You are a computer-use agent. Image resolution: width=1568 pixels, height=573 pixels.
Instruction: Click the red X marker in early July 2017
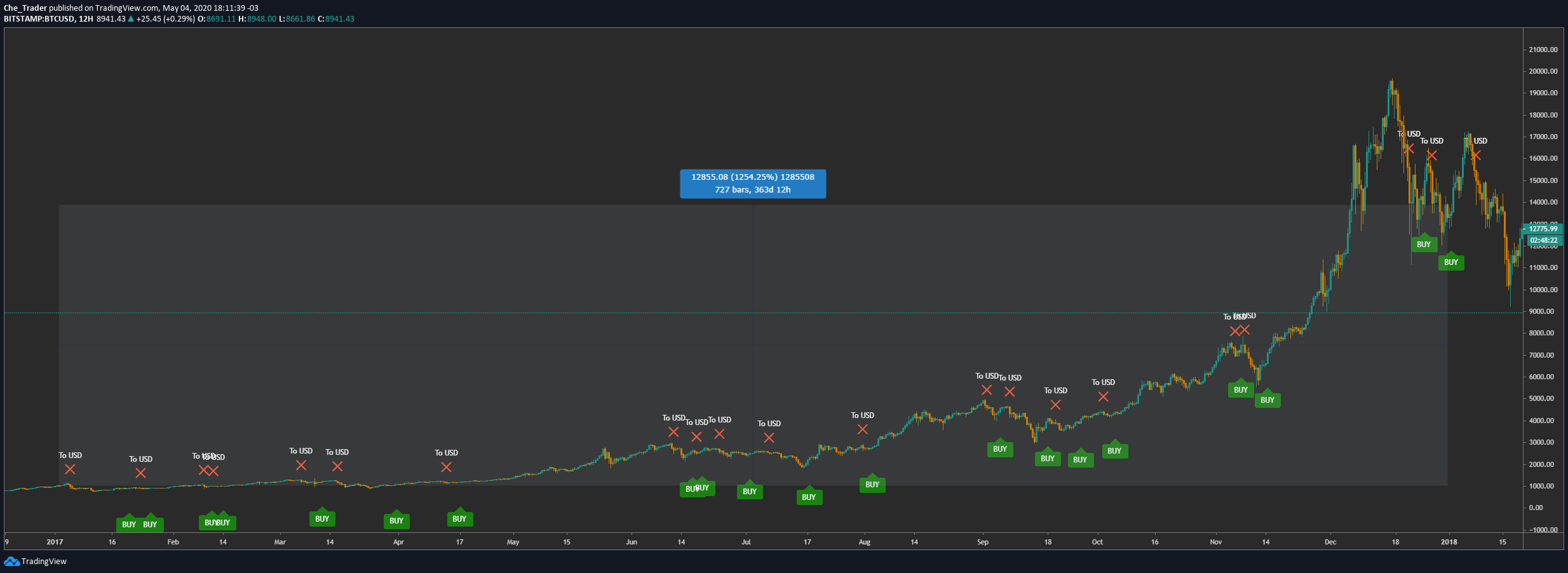tap(769, 438)
